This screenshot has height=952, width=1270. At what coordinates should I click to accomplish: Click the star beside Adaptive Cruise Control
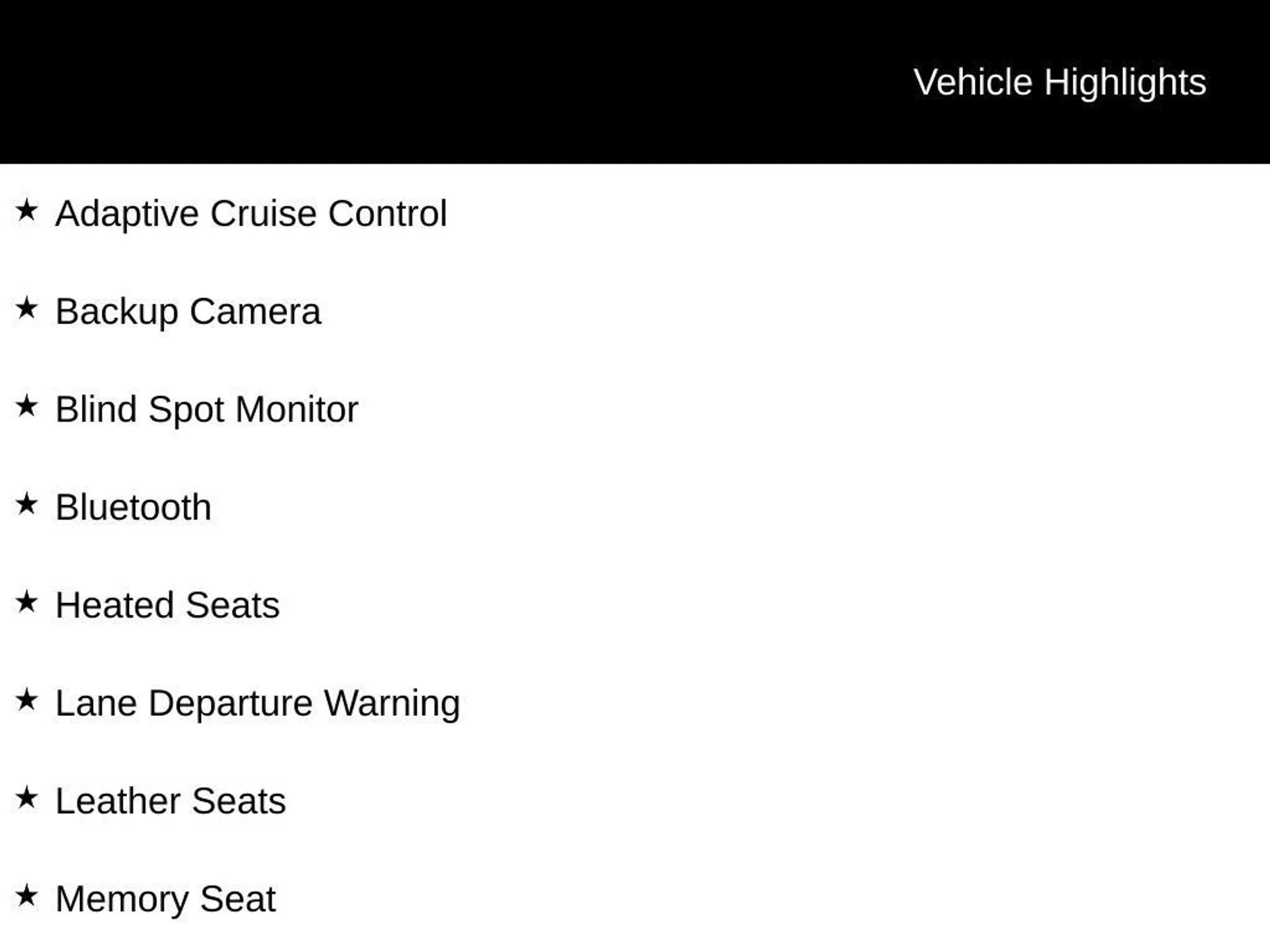point(26,211)
